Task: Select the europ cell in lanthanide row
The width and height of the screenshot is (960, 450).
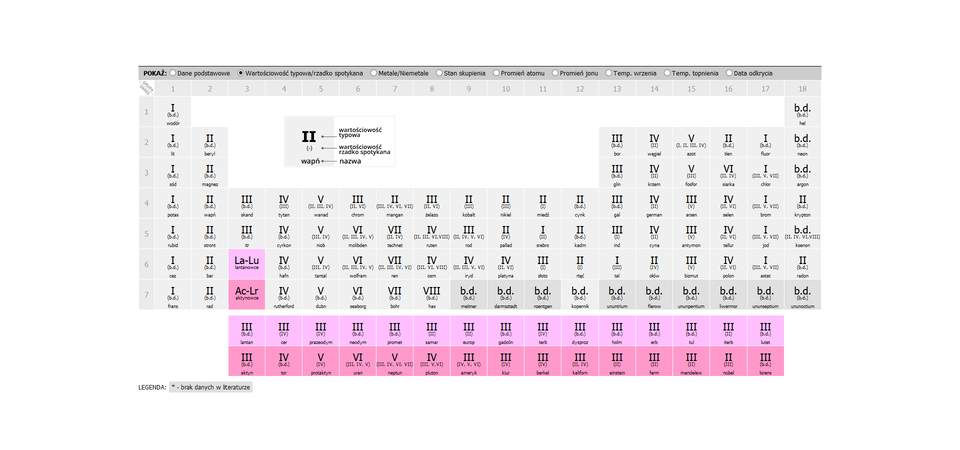Action: (x=469, y=331)
